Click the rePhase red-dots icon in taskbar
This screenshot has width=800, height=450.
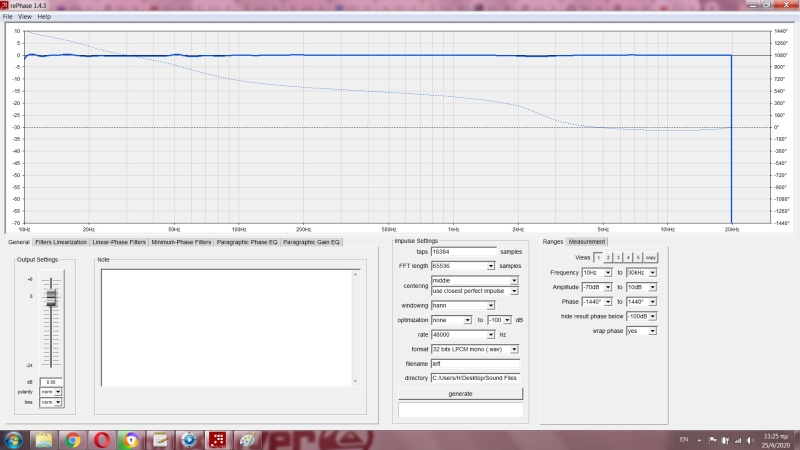217,440
